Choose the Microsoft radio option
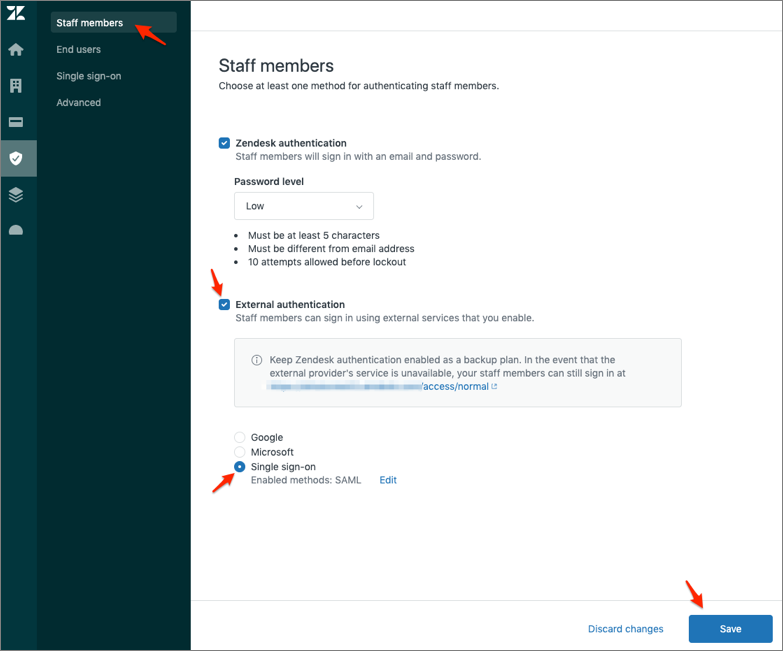Viewport: 783px width, 651px height. pyautogui.click(x=239, y=452)
